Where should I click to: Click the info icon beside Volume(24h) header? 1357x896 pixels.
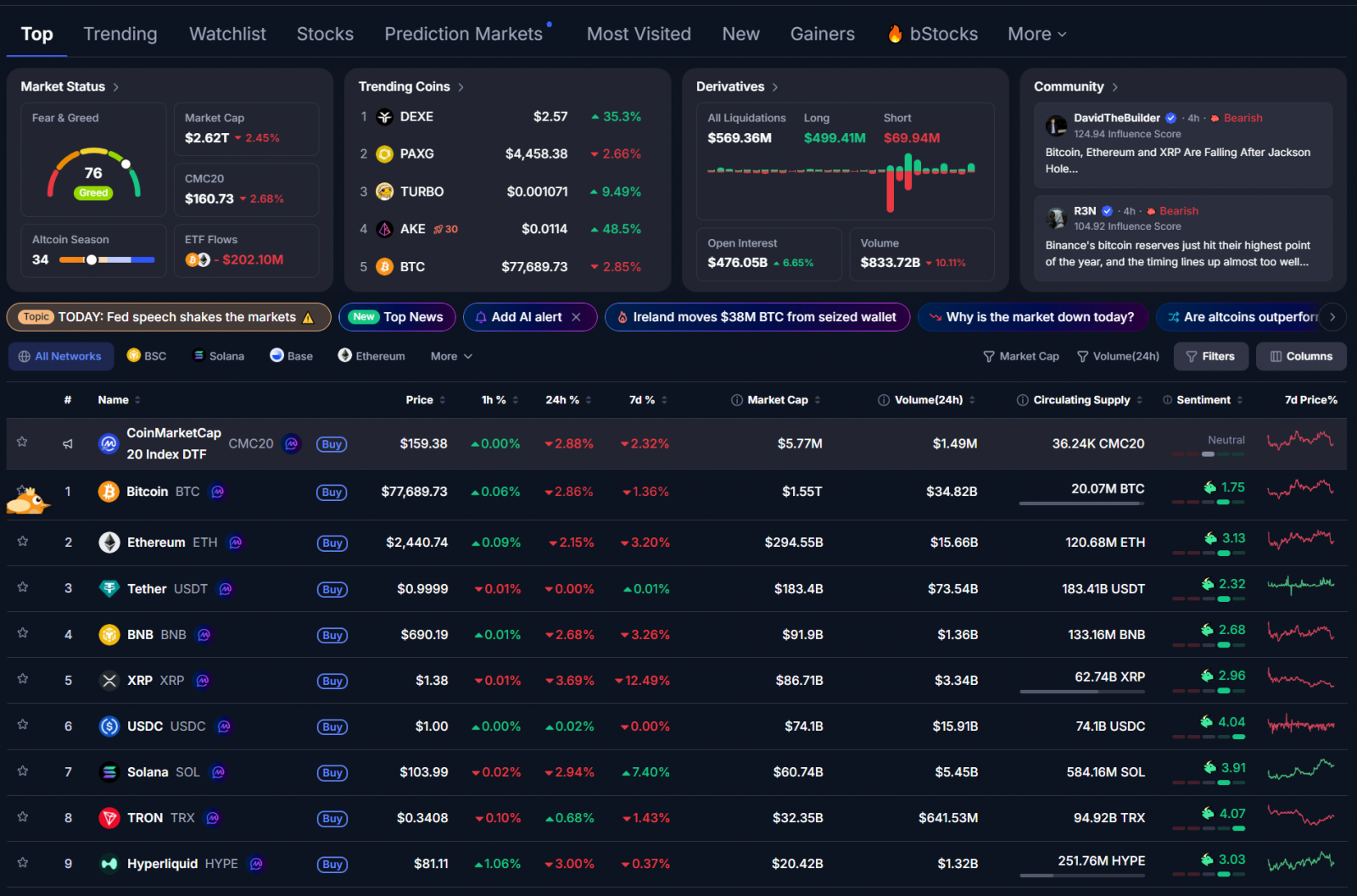pos(884,400)
